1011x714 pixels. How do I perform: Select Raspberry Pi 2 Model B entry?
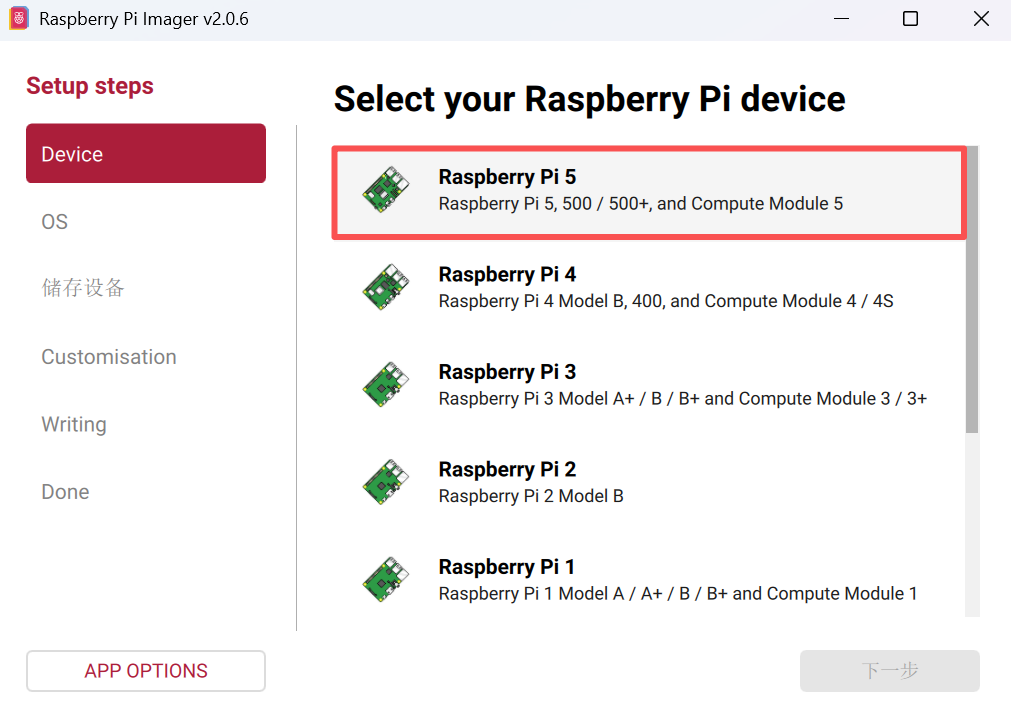click(531, 495)
